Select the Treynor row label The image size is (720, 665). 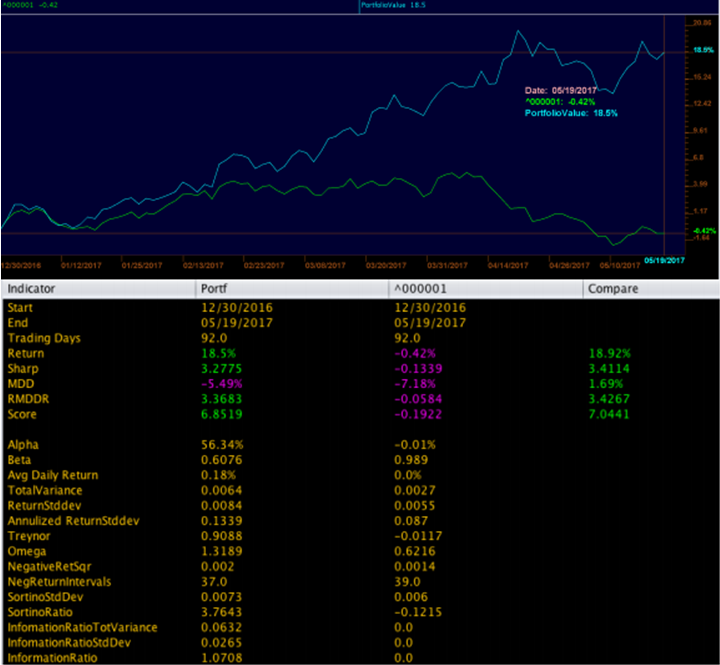(28, 536)
